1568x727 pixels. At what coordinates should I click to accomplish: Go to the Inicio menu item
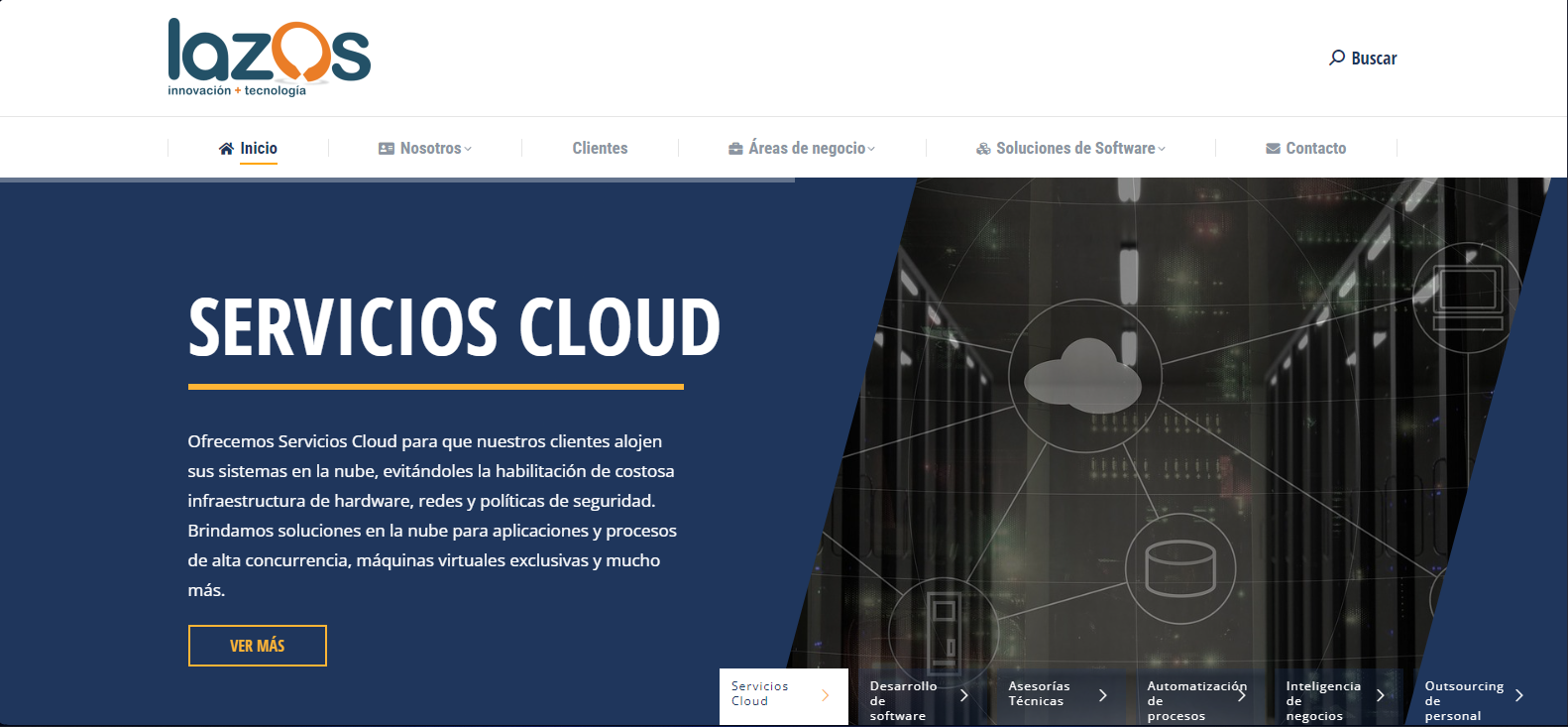(x=248, y=149)
